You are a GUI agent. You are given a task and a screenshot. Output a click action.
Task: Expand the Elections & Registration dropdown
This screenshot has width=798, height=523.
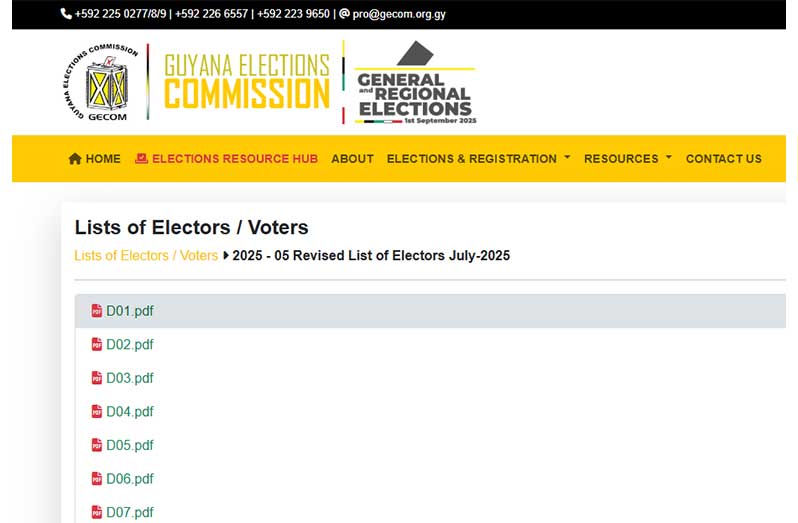point(478,159)
